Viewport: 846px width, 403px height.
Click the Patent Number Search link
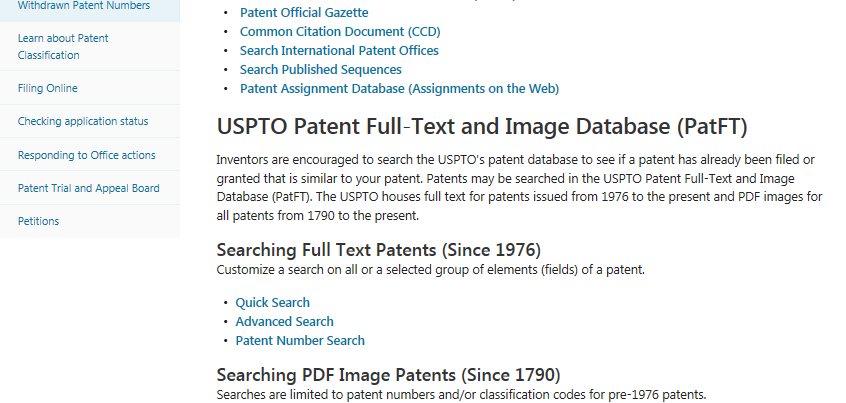click(300, 341)
